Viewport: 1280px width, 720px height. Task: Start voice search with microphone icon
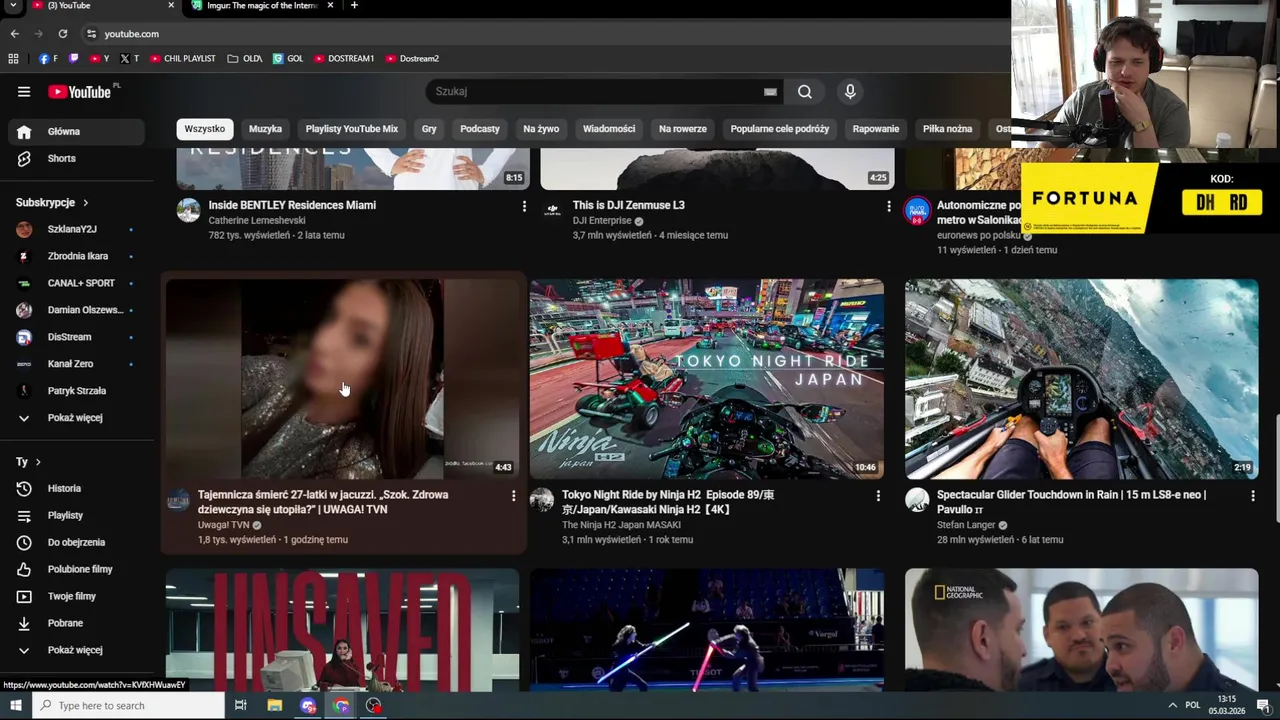pyautogui.click(x=850, y=92)
